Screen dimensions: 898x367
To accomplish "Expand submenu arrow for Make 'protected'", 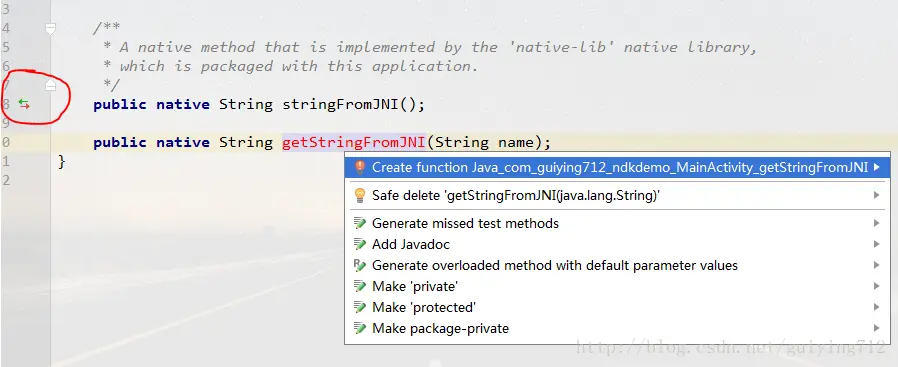I will (877, 307).
